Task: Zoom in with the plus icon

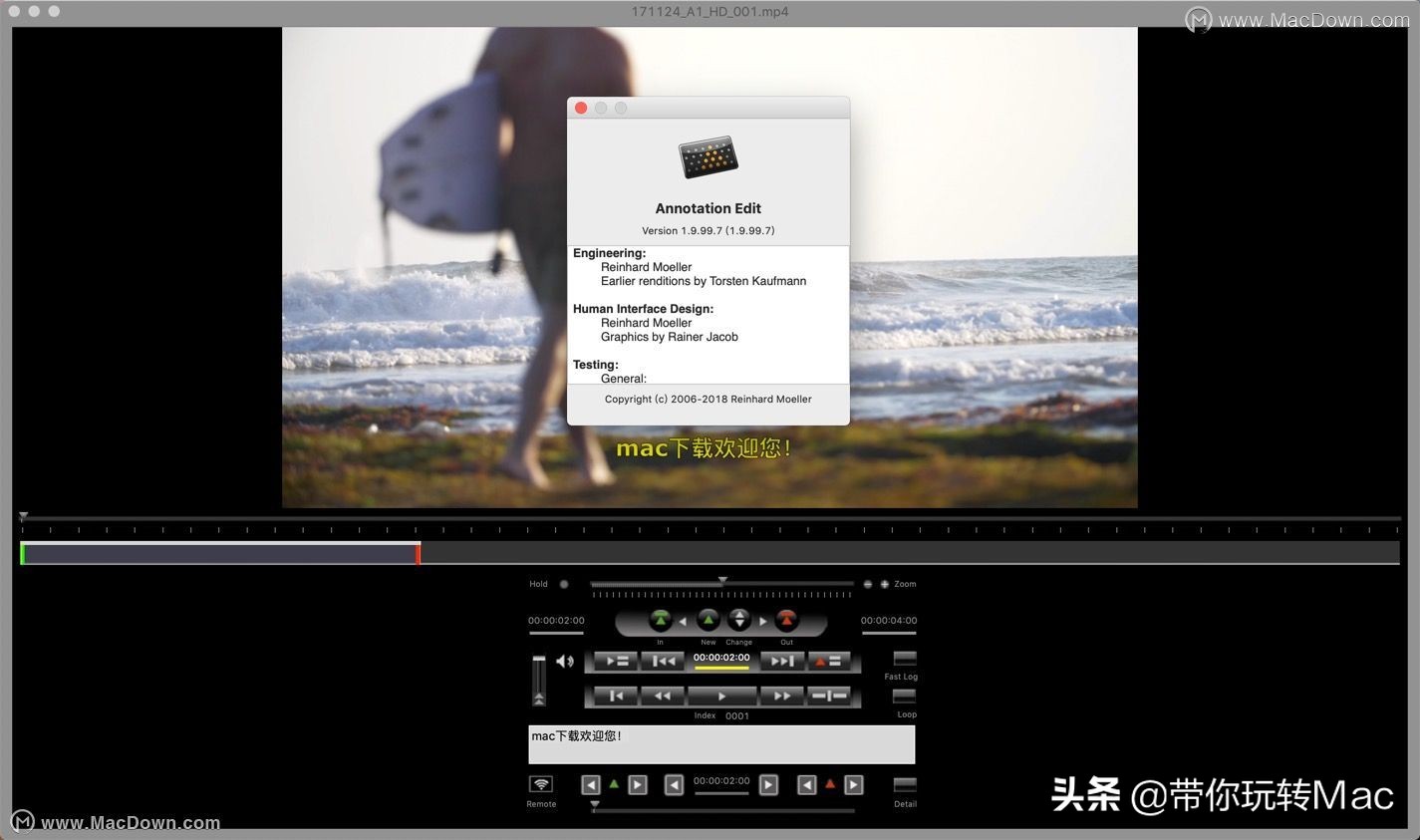Action: click(885, 584)
